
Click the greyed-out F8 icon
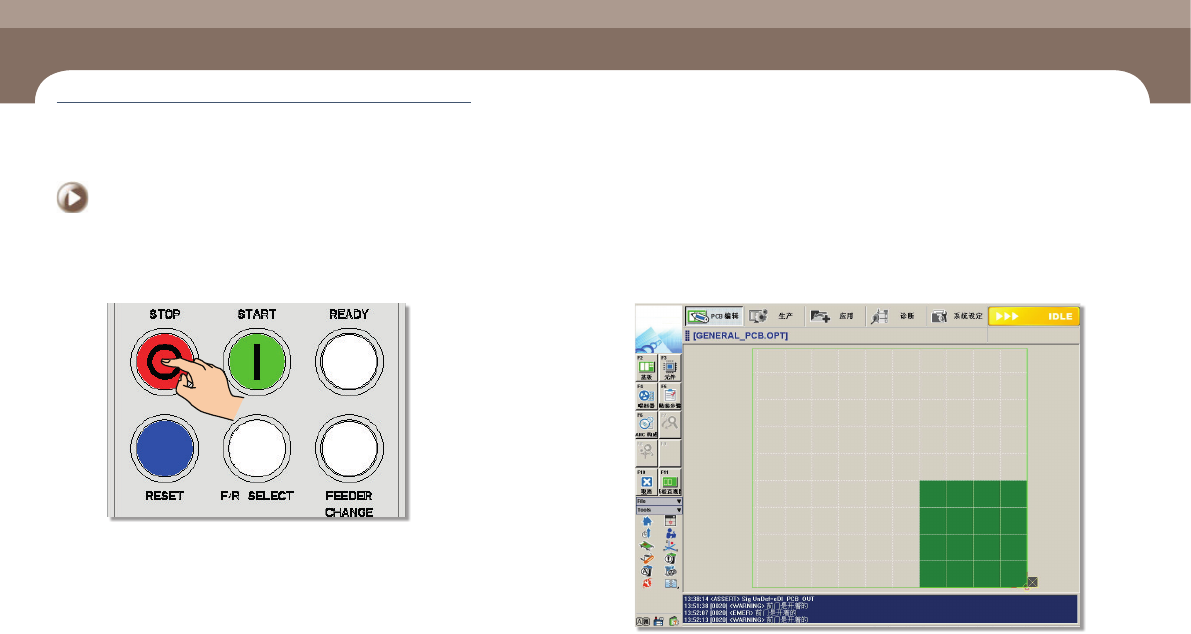tap(646, 453)
